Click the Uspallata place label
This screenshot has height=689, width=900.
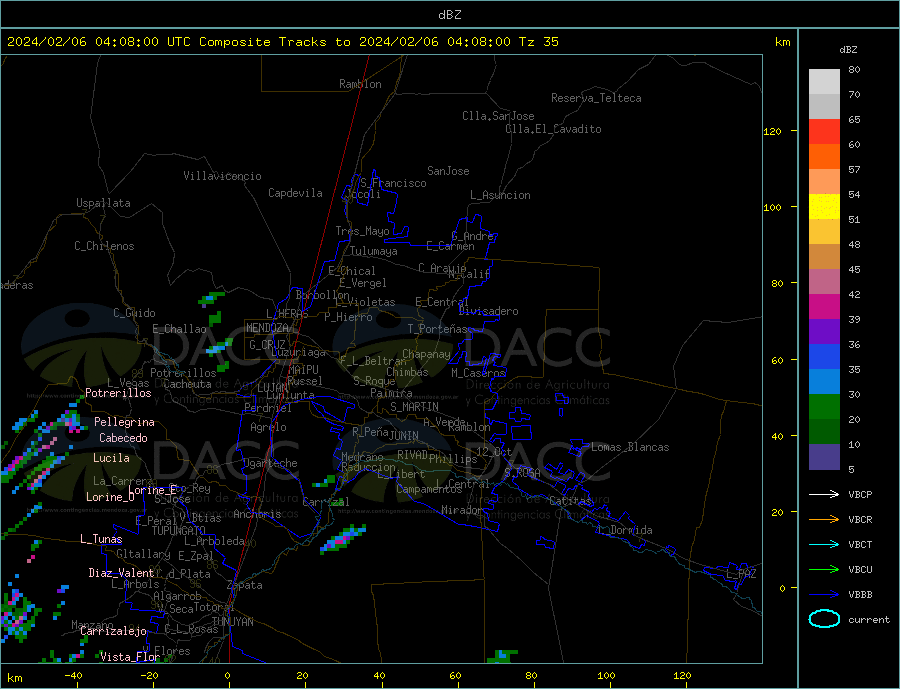pyautogui.click(x=103, y=203)
